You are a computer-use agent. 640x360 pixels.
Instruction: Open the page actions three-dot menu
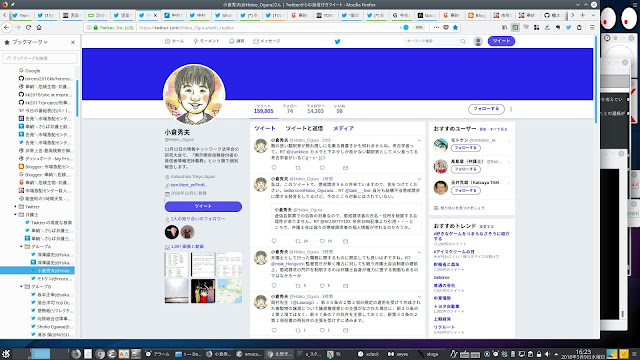coord(436,27)
